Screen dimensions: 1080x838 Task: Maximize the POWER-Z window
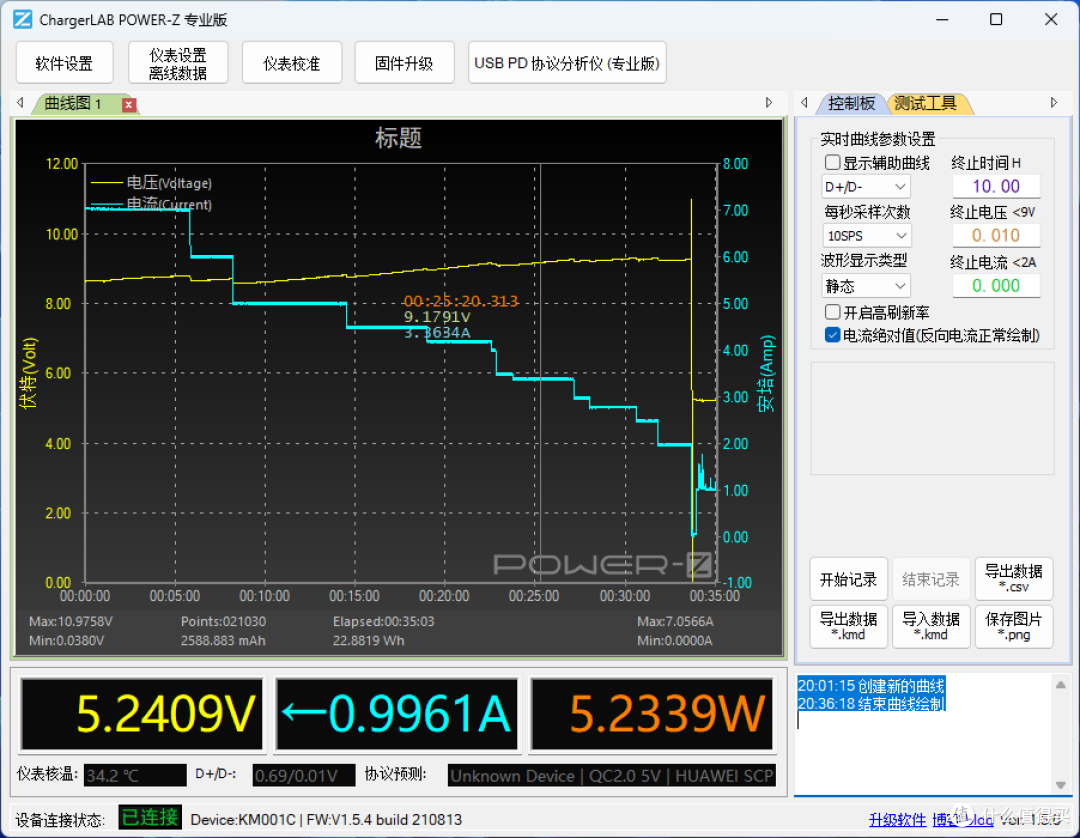996,19
